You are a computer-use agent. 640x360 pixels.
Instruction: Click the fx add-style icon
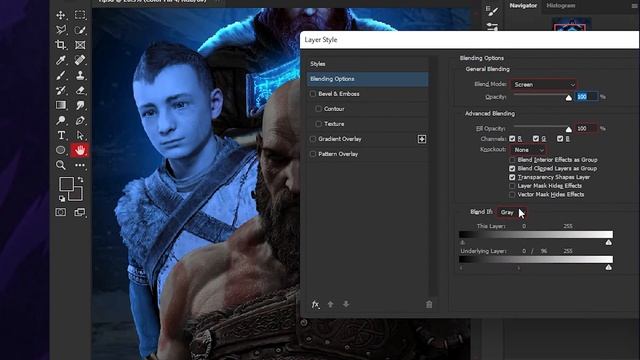316,304
